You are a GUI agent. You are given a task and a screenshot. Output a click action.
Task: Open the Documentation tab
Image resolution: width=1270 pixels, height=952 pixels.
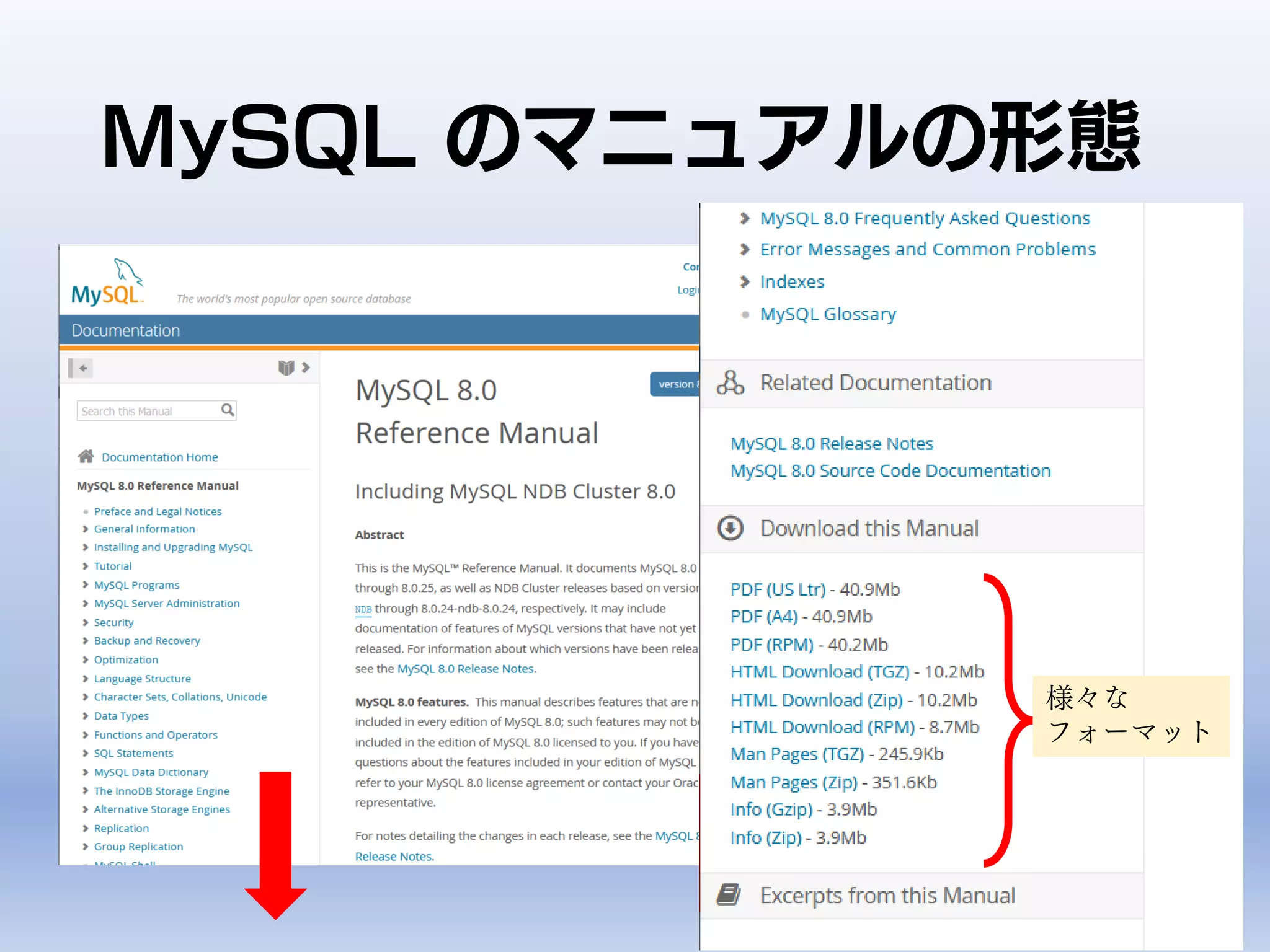(x=126, y=330)
